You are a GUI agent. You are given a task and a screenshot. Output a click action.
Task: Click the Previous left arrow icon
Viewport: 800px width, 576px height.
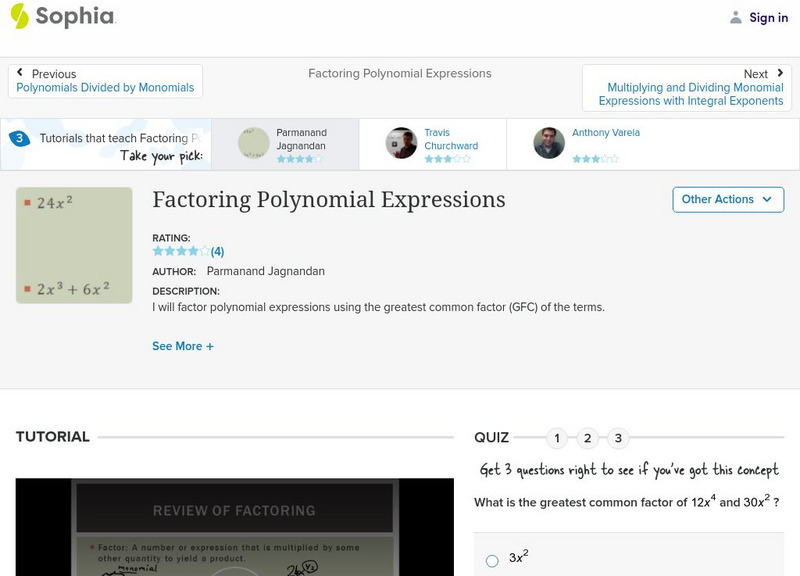point(21,73)
